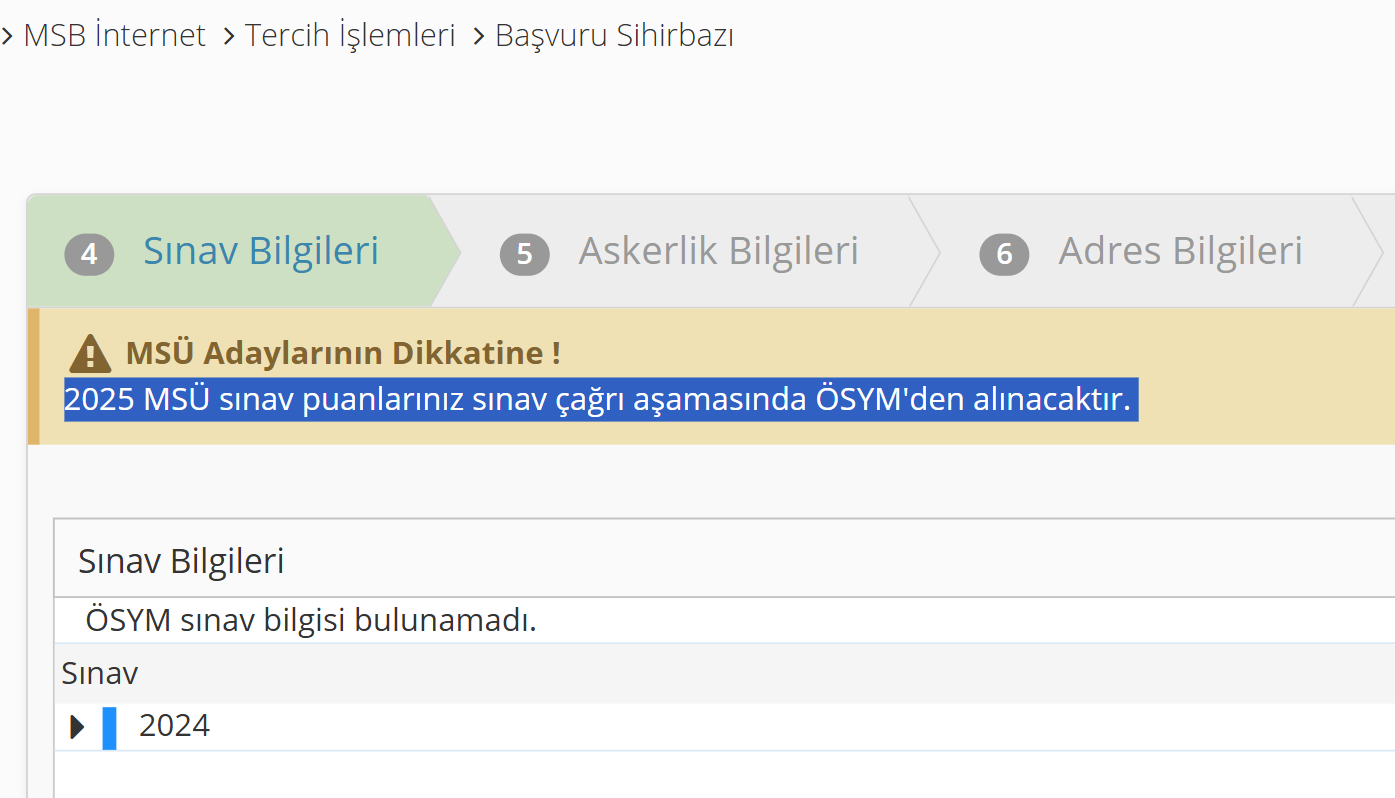1395x798 pixels.
Task: Click the MSÜ Adaylarının Dikkatine heading
Action: [x=342, y=353]
